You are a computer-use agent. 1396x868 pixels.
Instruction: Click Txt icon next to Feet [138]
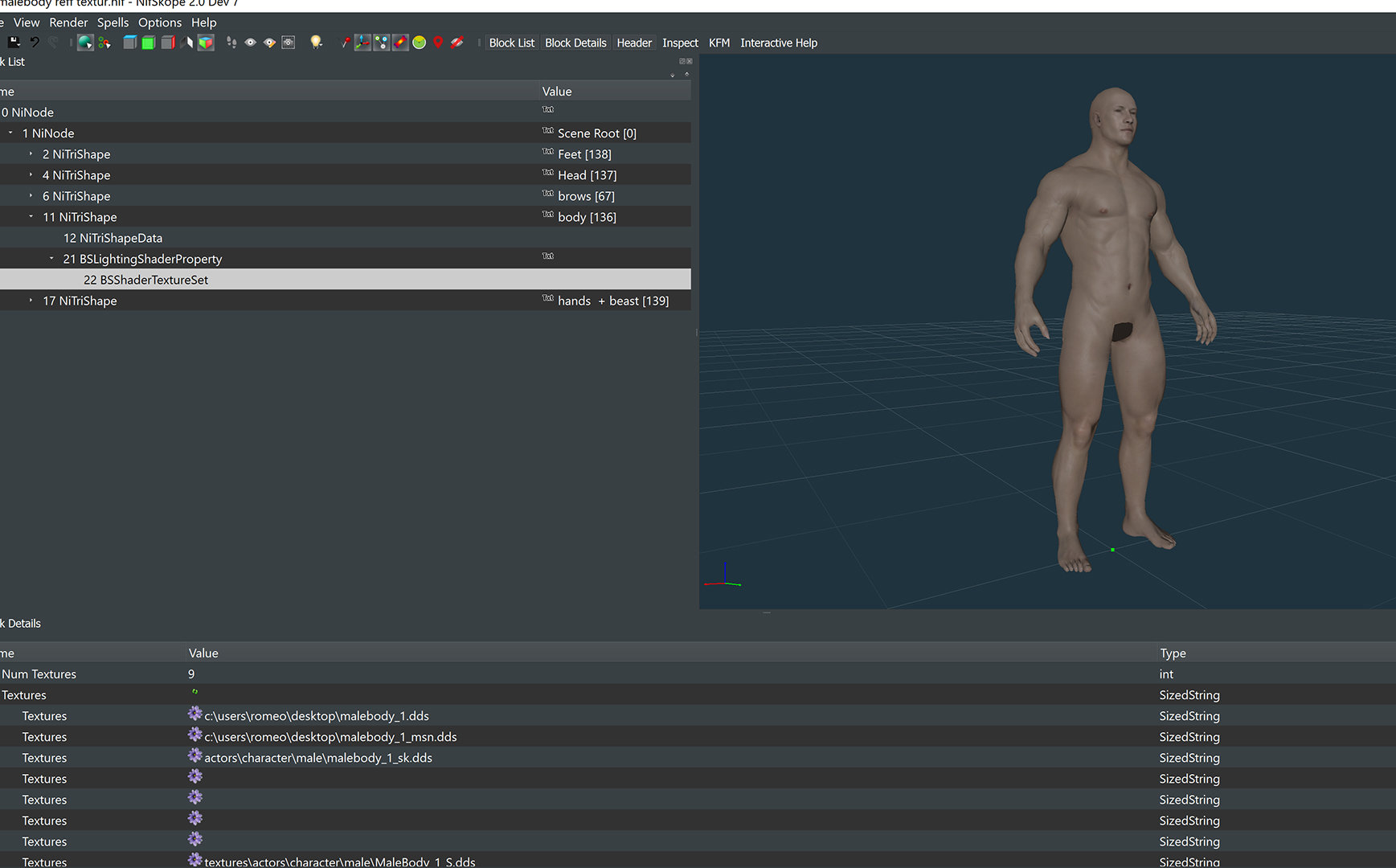coord(548,152)
